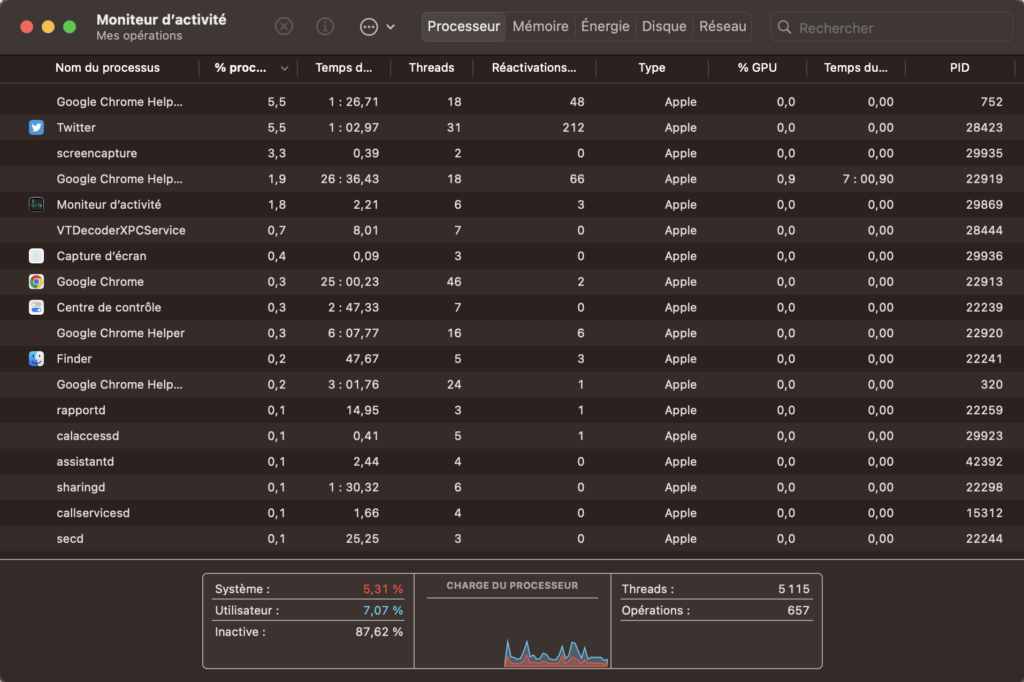1024x682 pixels.
Task: Switch to the Processeur tab
Action: pos(464,26)
